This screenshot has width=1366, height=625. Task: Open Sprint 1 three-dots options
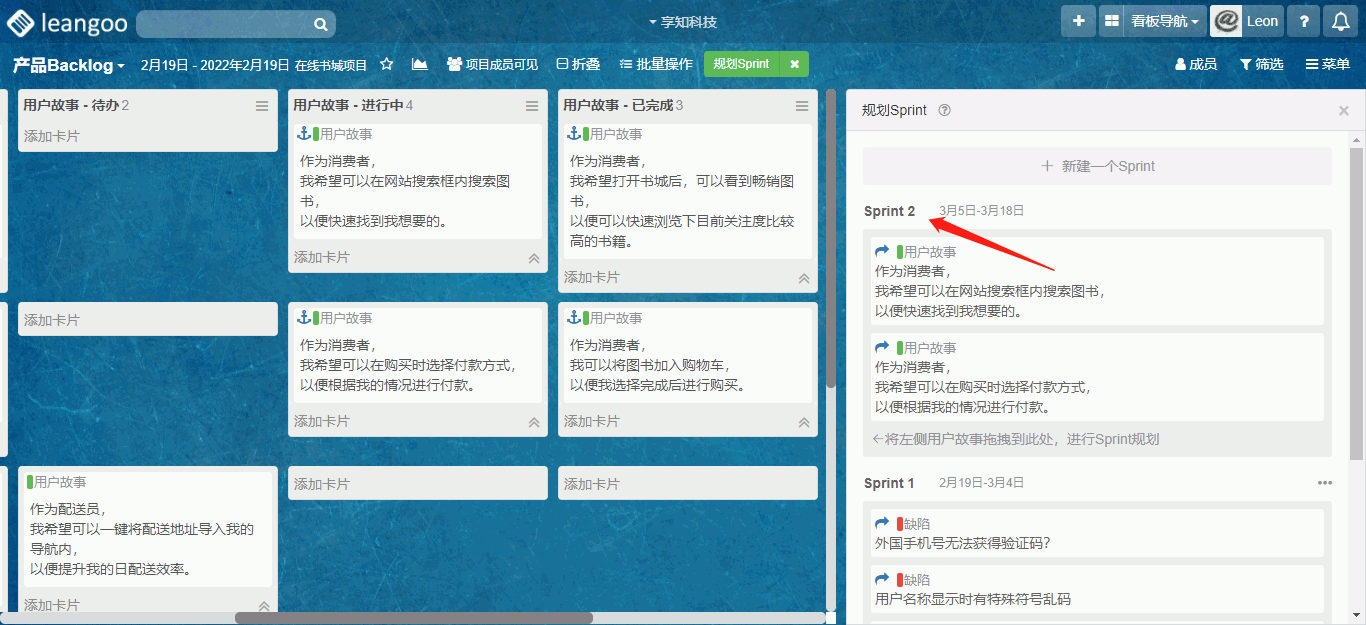pyautogui.click(x=1325, y=483)
